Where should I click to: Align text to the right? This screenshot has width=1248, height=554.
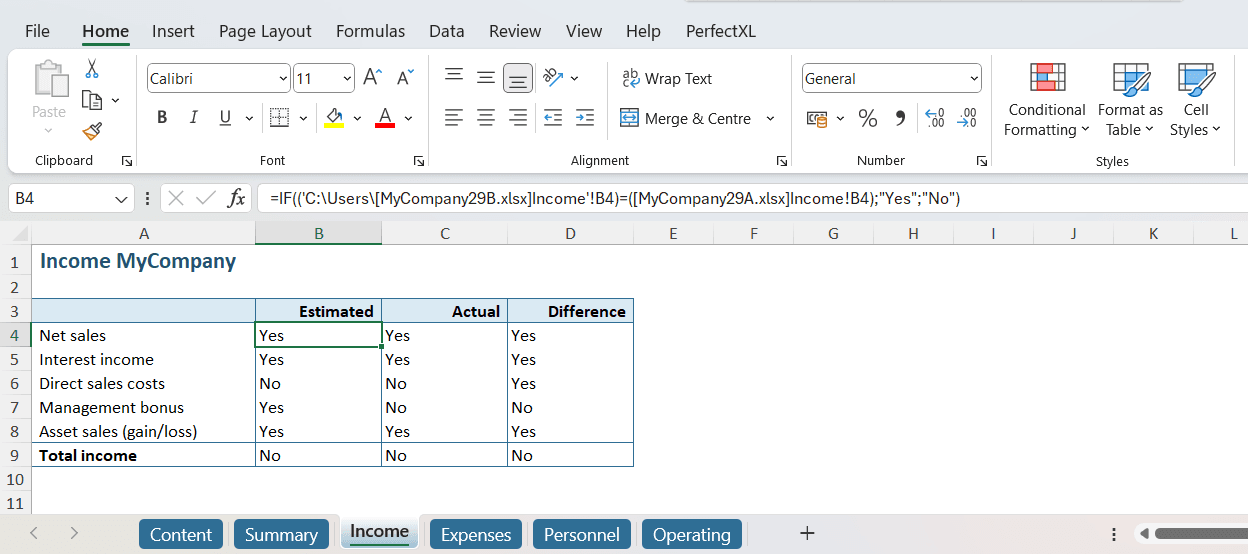tap(518, 118)
